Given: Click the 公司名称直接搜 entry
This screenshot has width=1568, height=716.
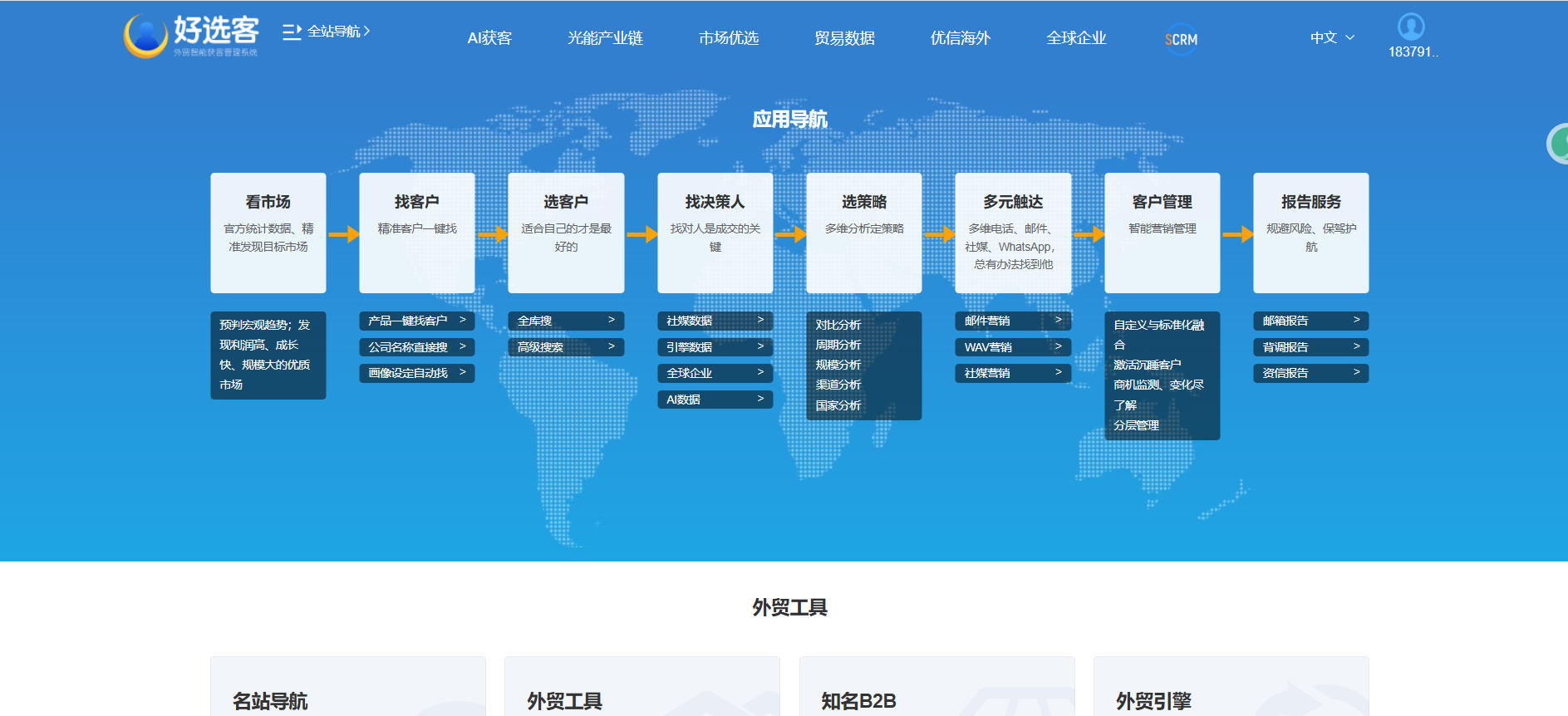Looking at the screenshot, I should [416, 347].
